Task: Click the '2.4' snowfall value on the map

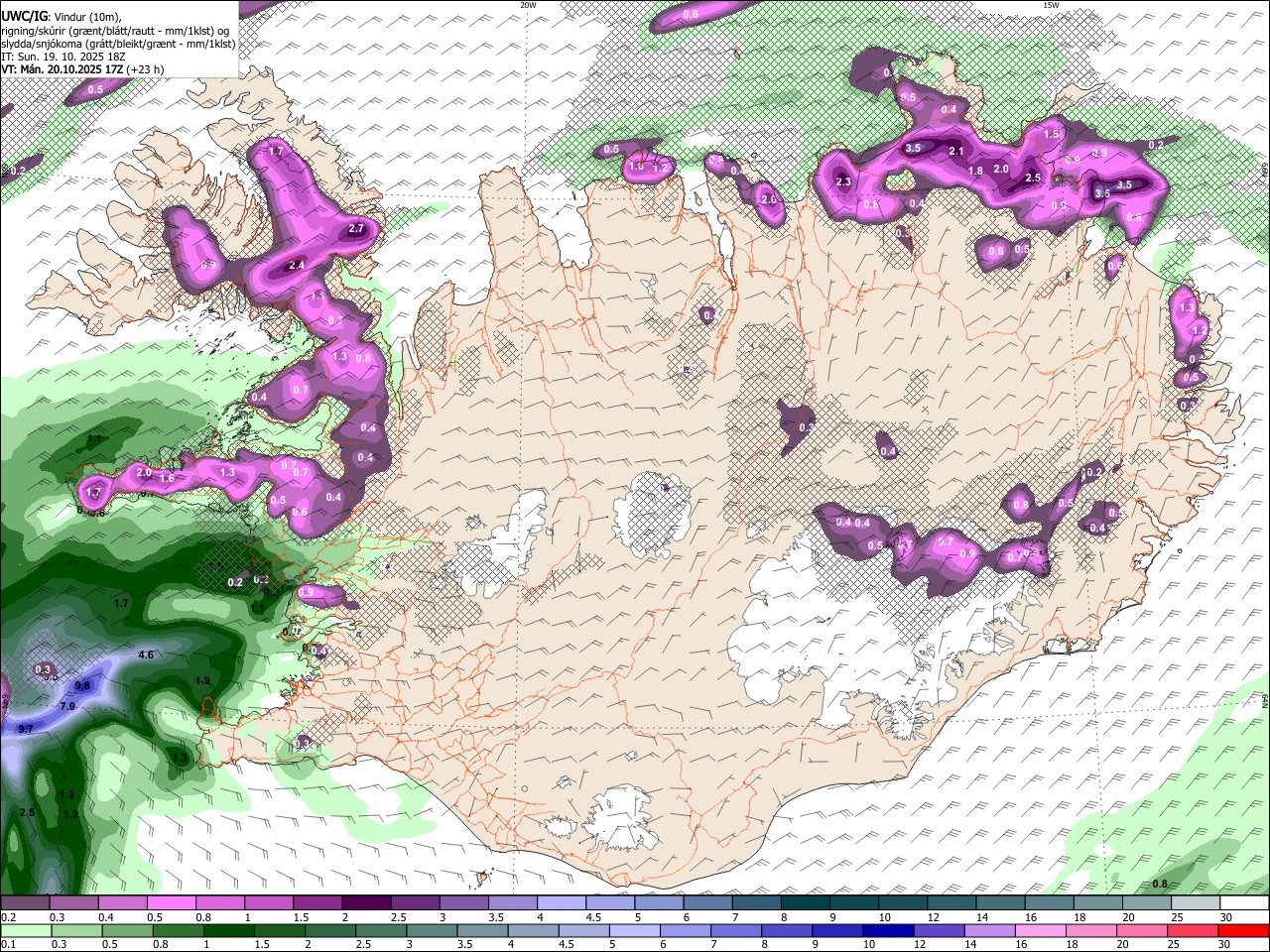Action: (x=297, y=265)
